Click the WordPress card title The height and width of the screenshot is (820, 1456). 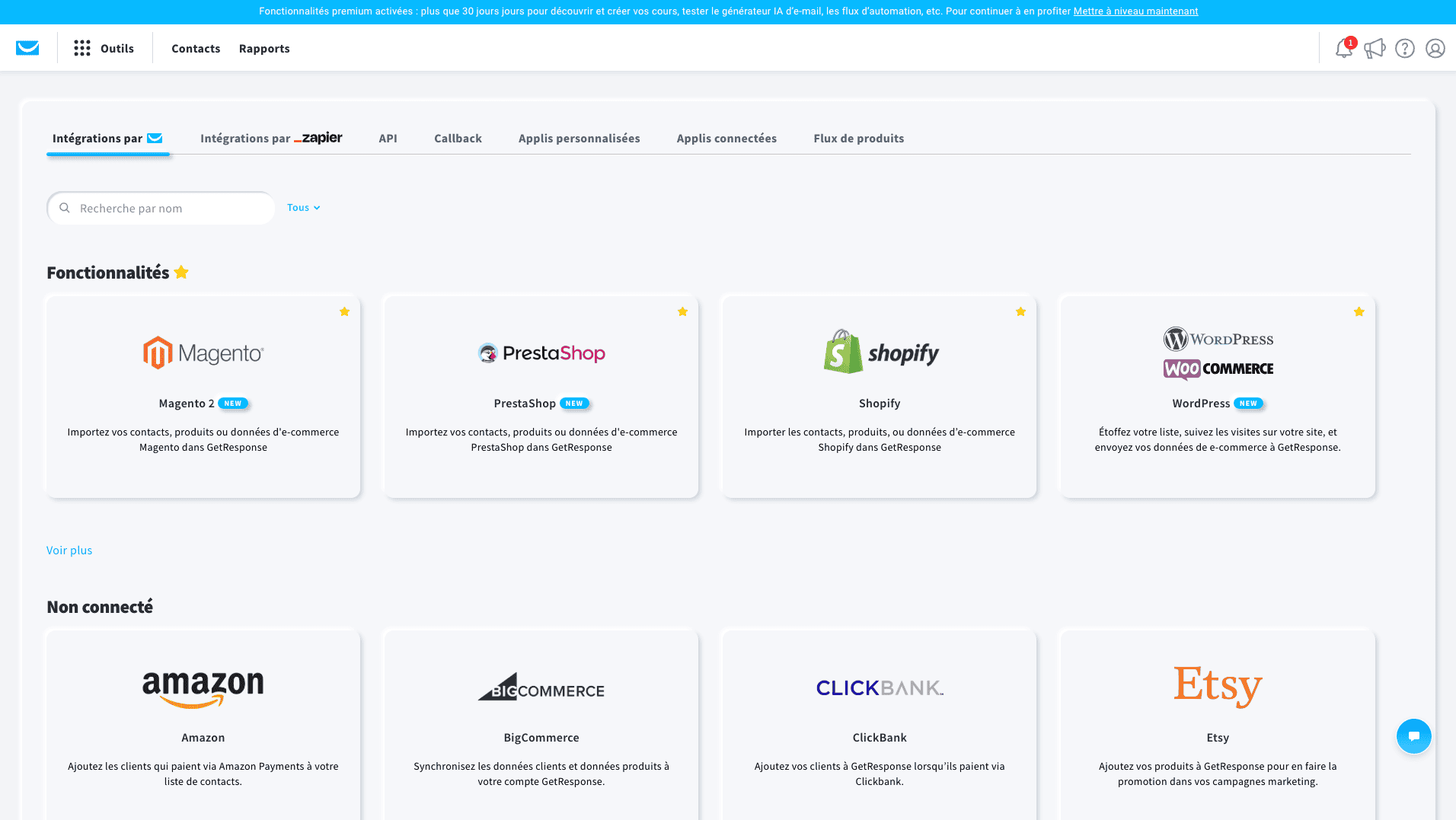tap(1201, 404)
